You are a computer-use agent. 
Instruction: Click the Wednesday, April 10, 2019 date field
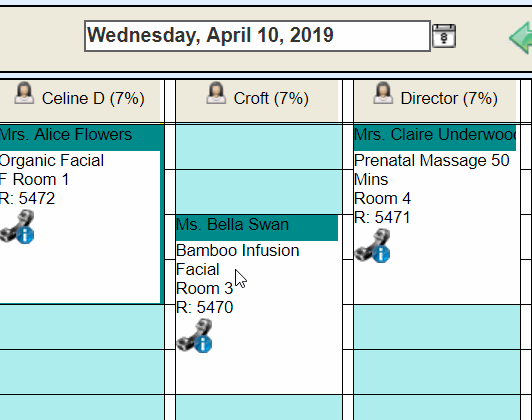[258, 36]
